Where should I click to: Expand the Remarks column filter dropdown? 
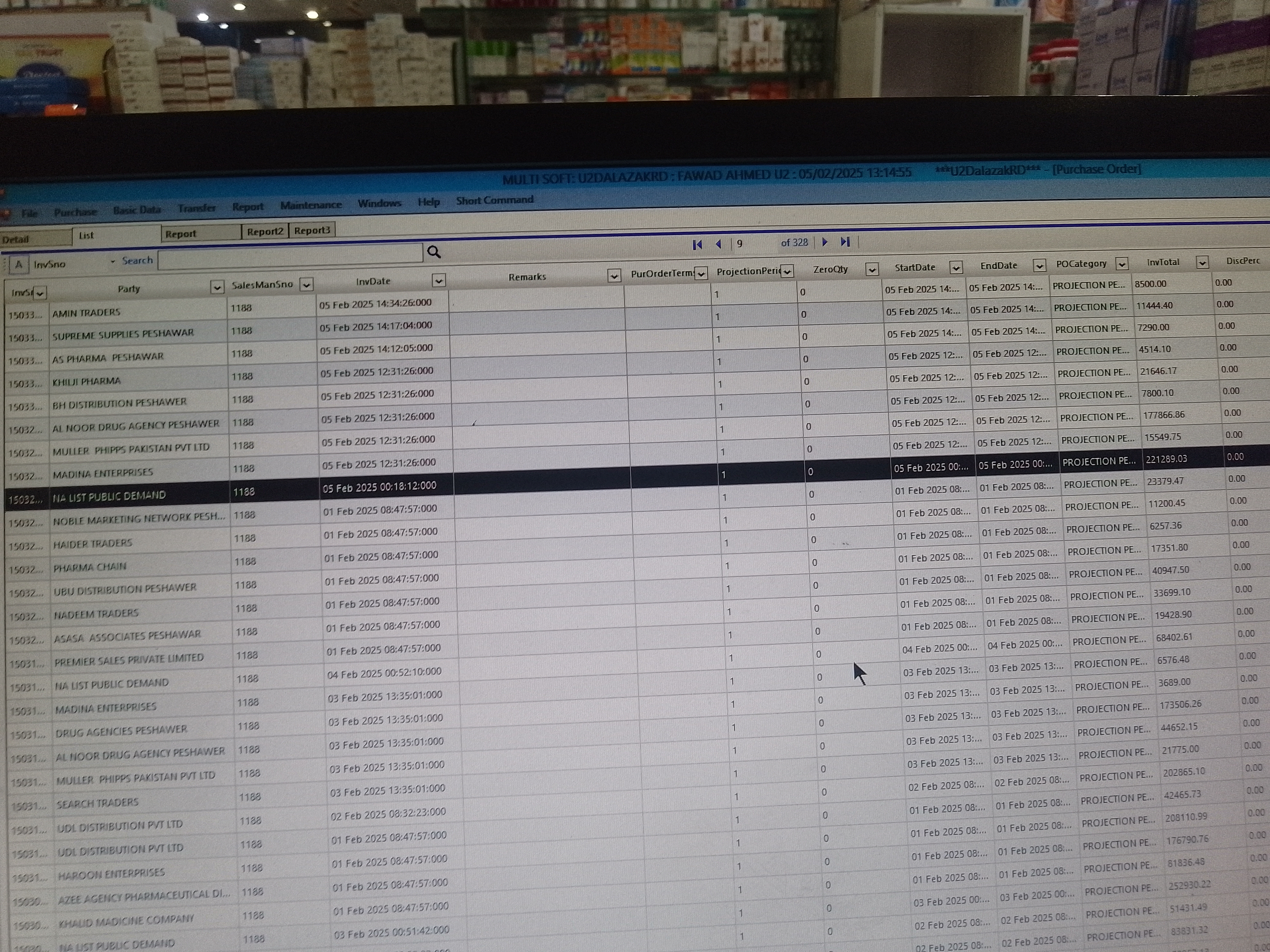614,276
